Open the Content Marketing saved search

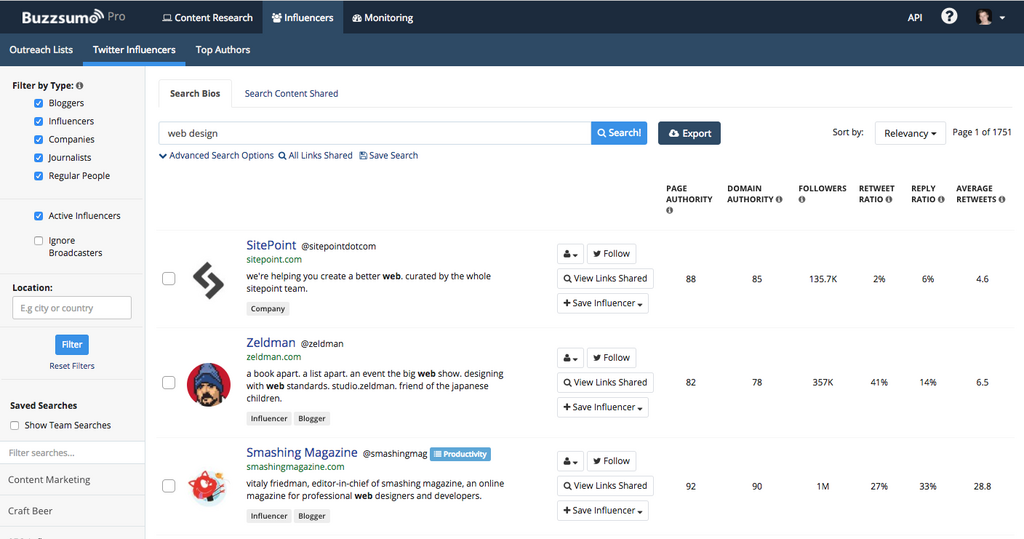point(49,480)
